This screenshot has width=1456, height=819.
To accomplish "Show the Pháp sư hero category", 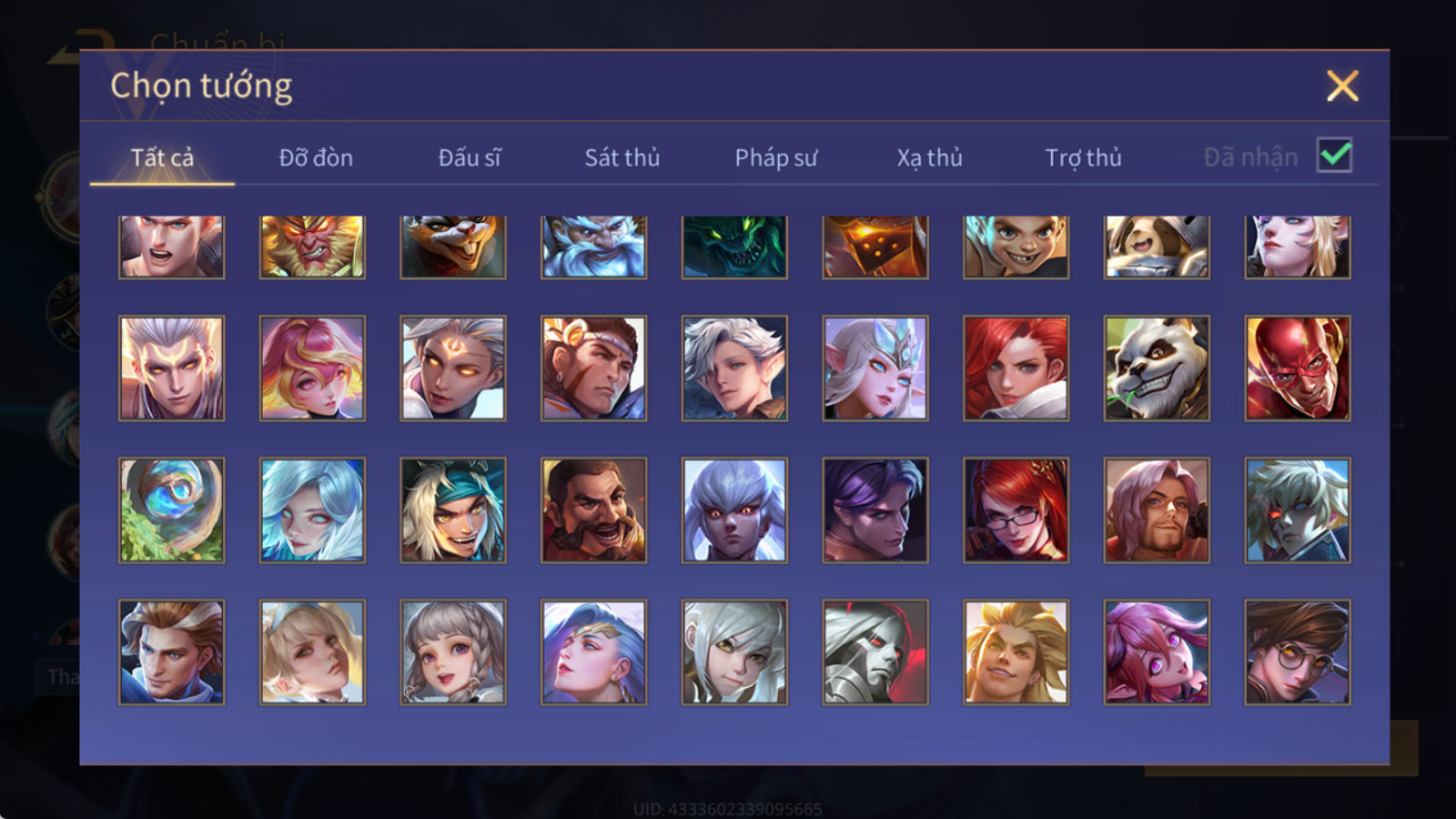I will 775,157.
